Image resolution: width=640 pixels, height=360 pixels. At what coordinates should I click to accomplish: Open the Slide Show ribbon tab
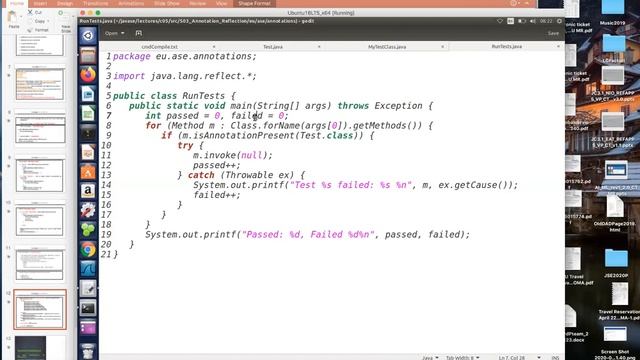pyautogui.click(x=167, y=3)
